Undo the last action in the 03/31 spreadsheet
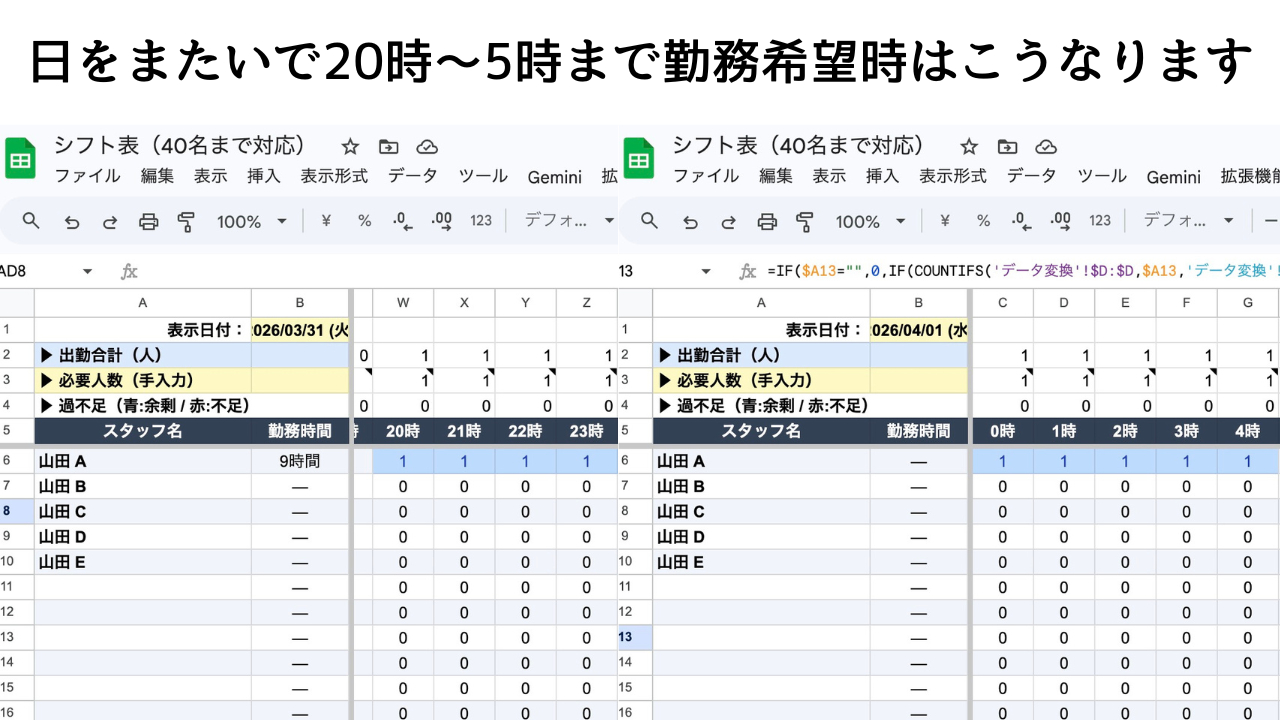The height and width of the screenshot is (720, 1280). [x=71, y=222]
